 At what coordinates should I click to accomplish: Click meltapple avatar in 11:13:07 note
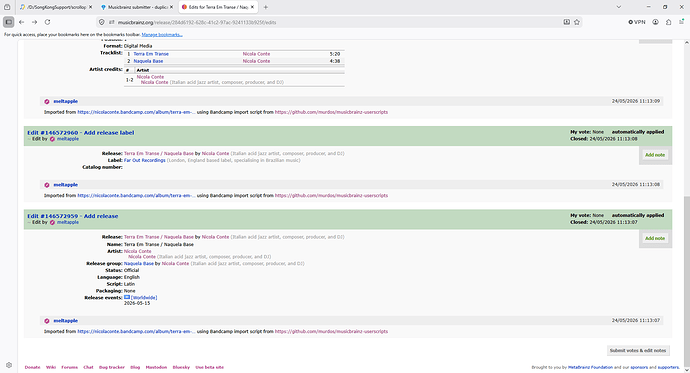[47, 321]
